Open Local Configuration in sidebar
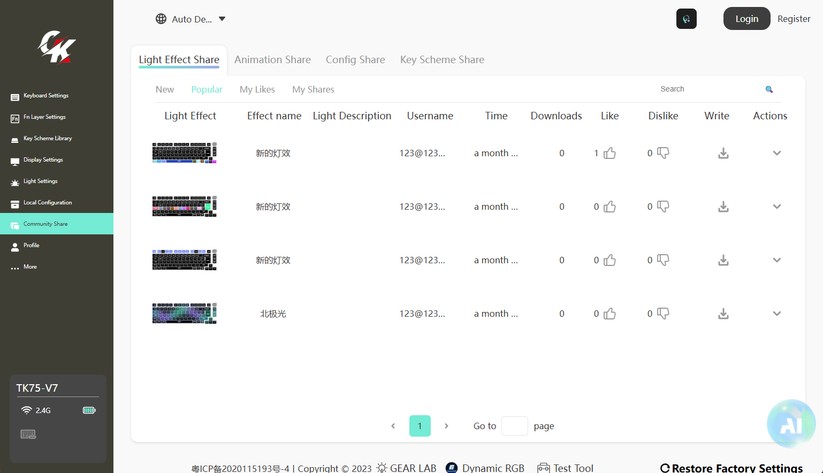 click(56, 203)
